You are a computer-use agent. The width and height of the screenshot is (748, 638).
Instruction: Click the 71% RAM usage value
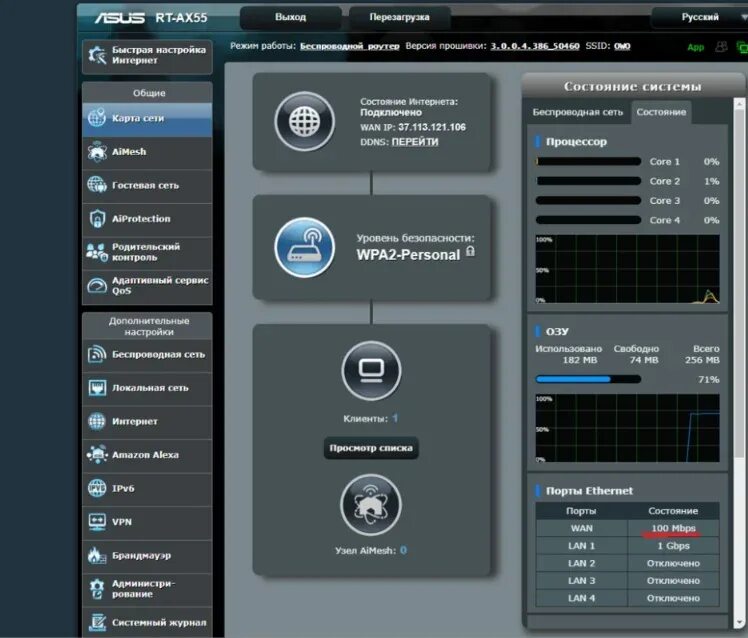click(708, 379)
